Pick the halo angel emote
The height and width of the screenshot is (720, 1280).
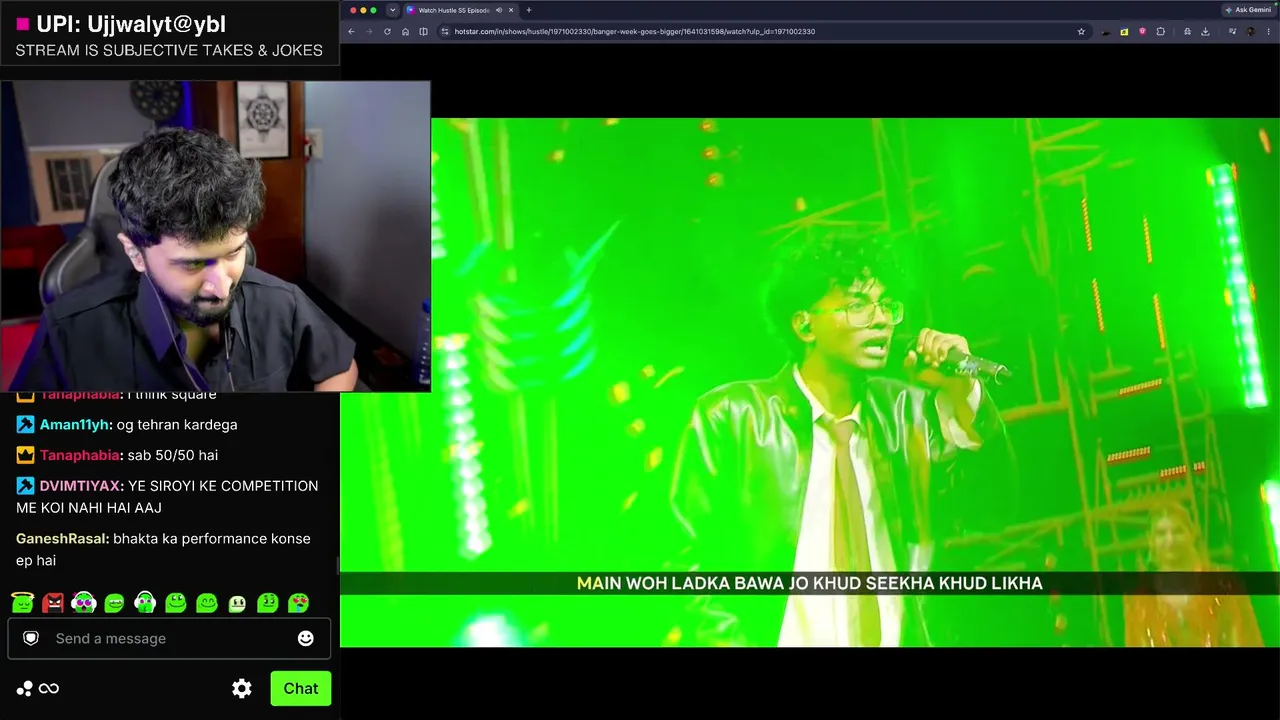click(x=22, y=602)
